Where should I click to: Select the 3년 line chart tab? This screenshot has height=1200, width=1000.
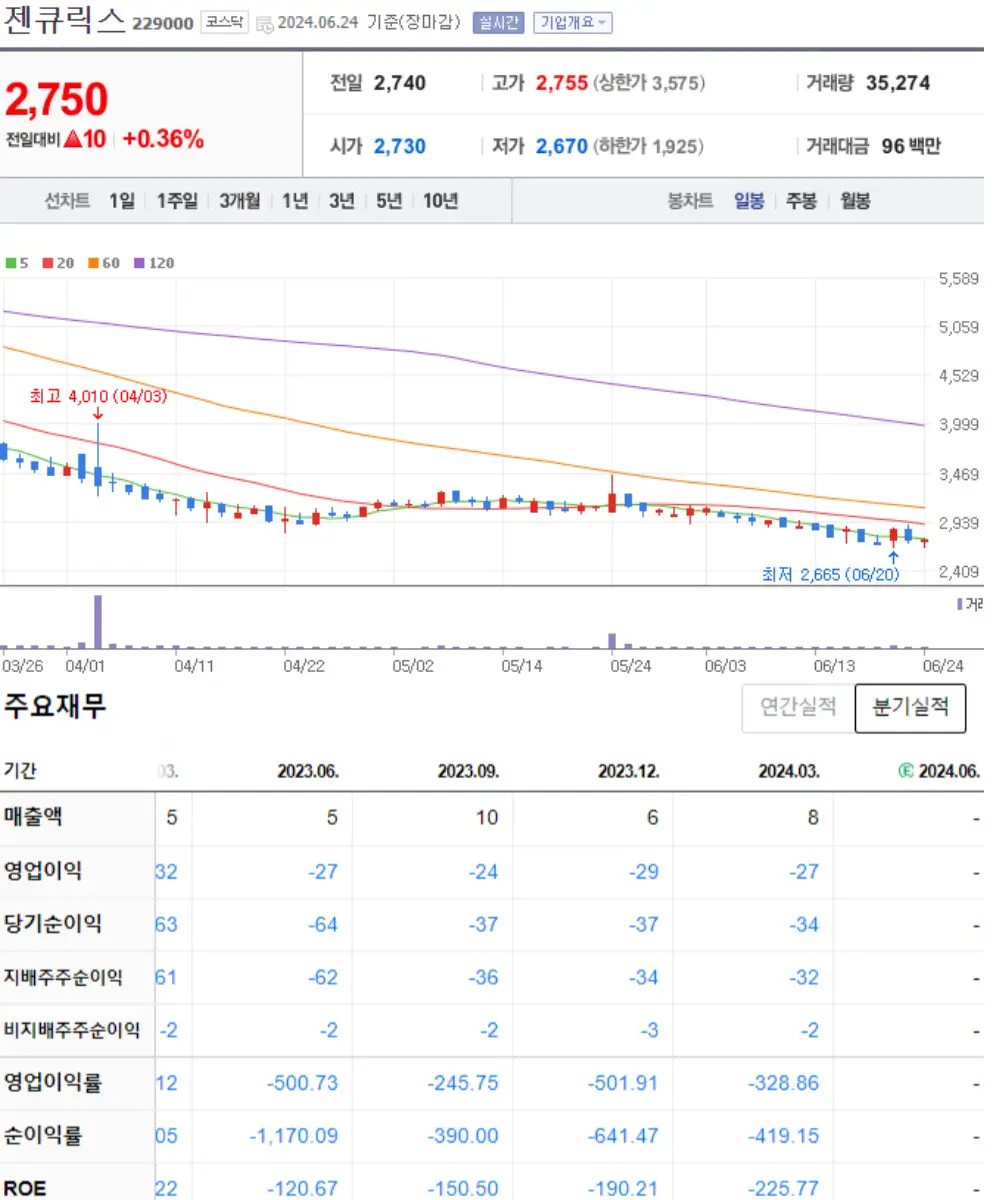342,201
